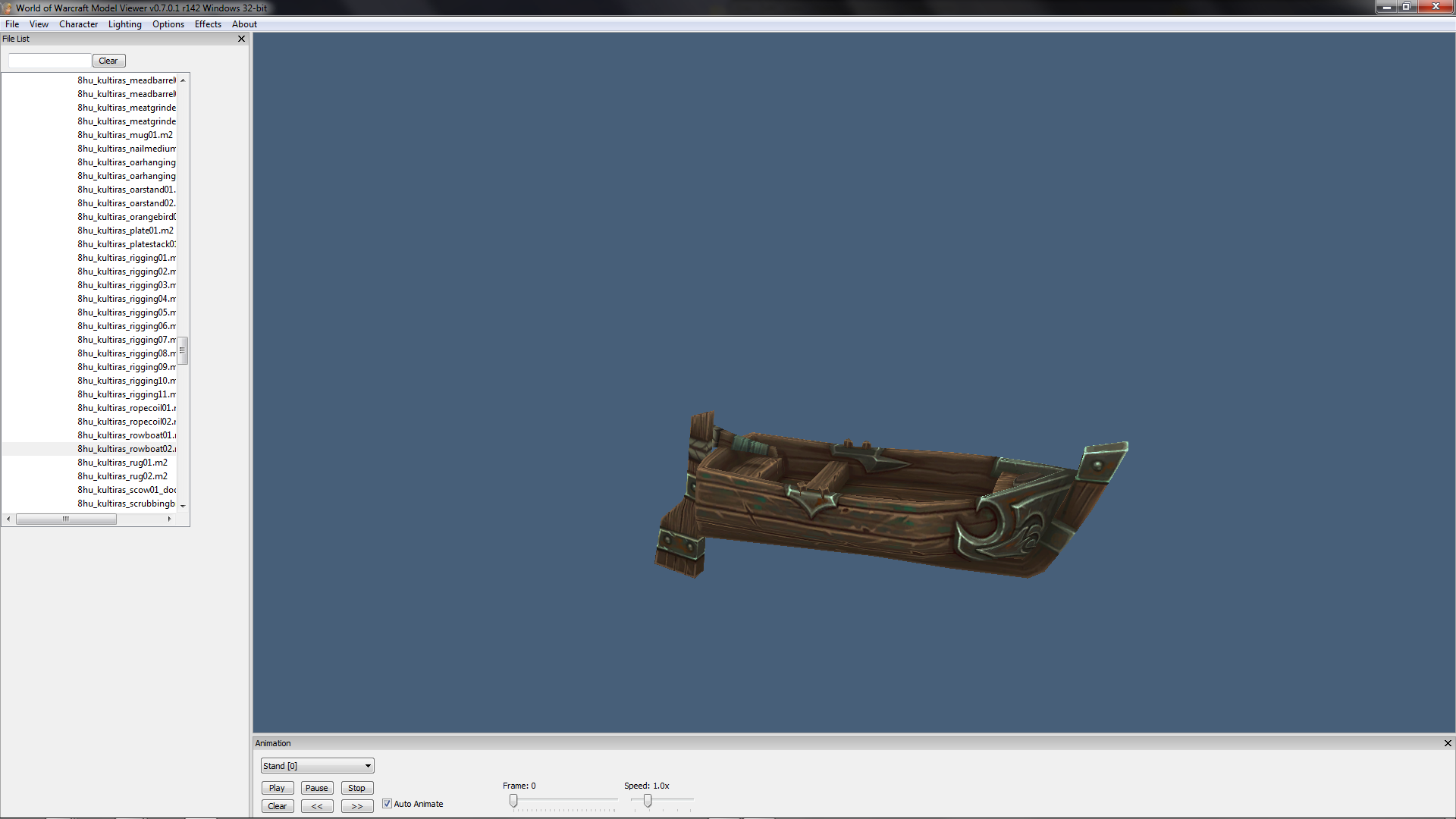
Task: Select 8hu_kultiras_rowboat01 in file list
Action: click(x=126, y=435)
